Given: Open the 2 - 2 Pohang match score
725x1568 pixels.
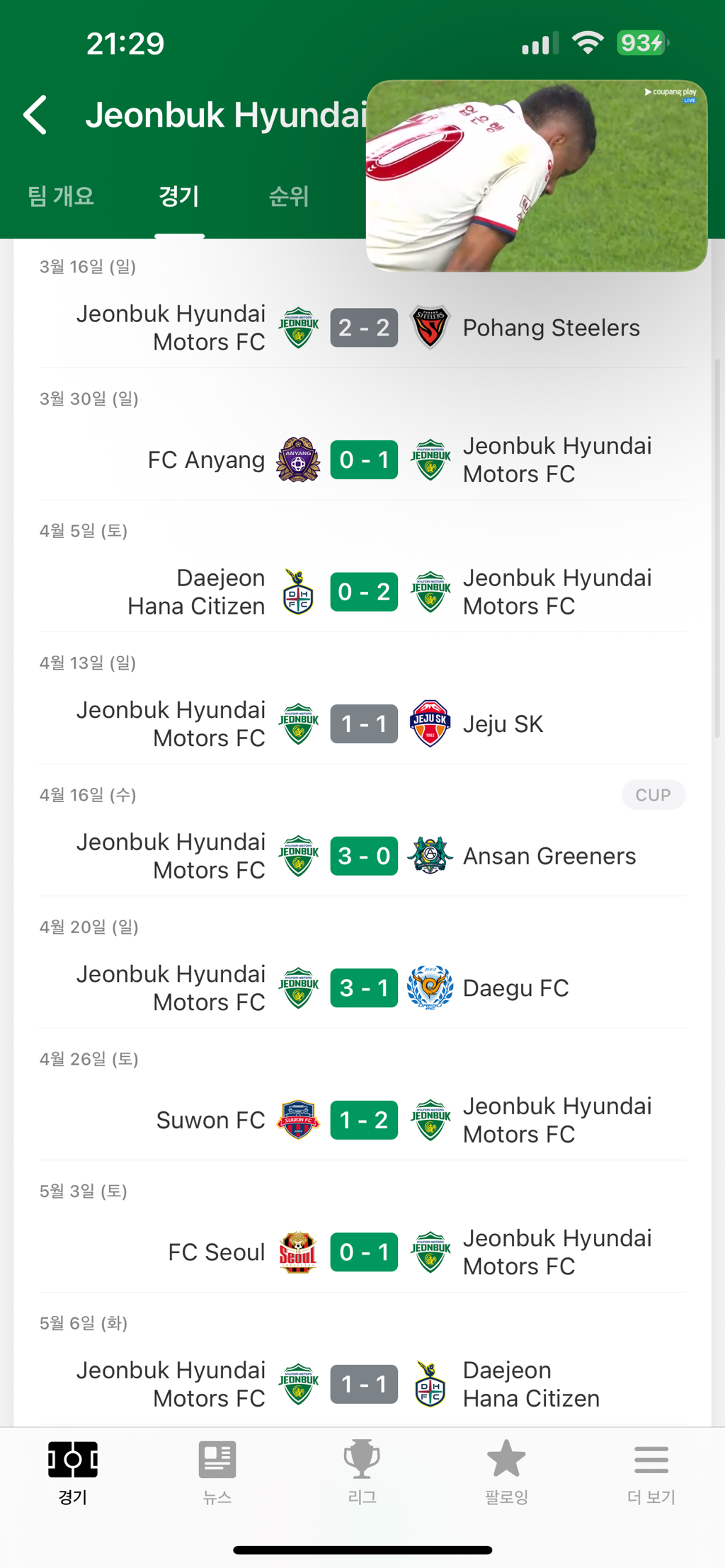Looking at the screenshot, I should pyautogui.click(x=364, y=328).
